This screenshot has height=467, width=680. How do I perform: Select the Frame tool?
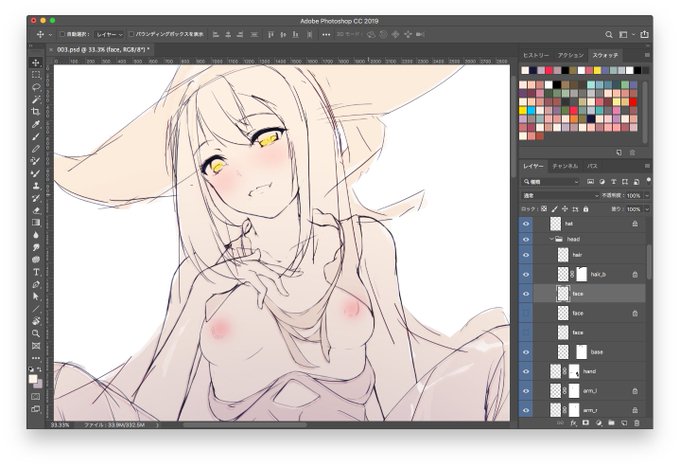point(36,346)
